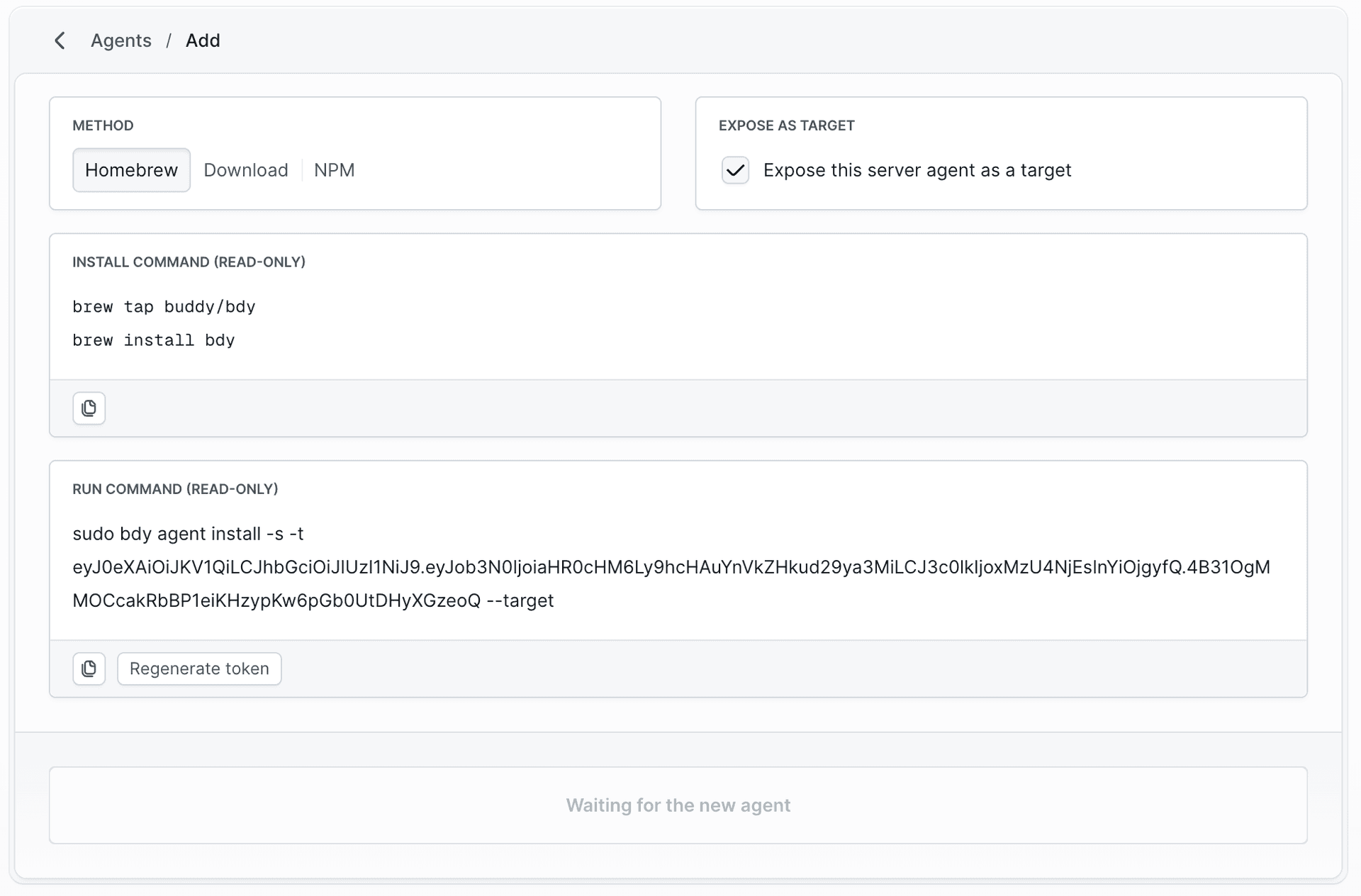Click the long token string in the run command
This screenshot has width=1361, height=896.
pyautogui.click(x=671, y=567)
